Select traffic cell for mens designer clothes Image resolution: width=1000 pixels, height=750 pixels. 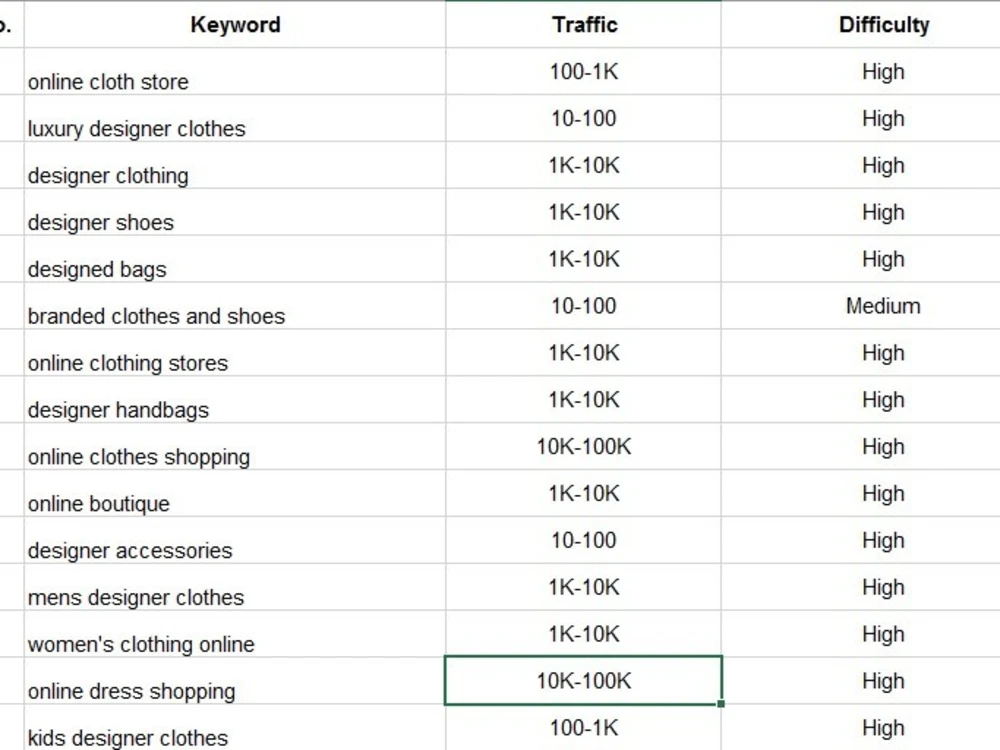[x=584, y=587]
